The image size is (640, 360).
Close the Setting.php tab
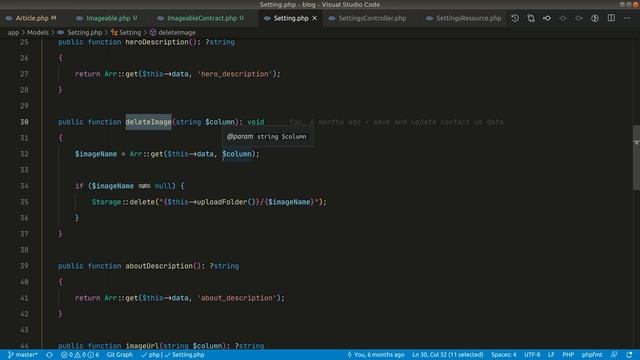314,18
